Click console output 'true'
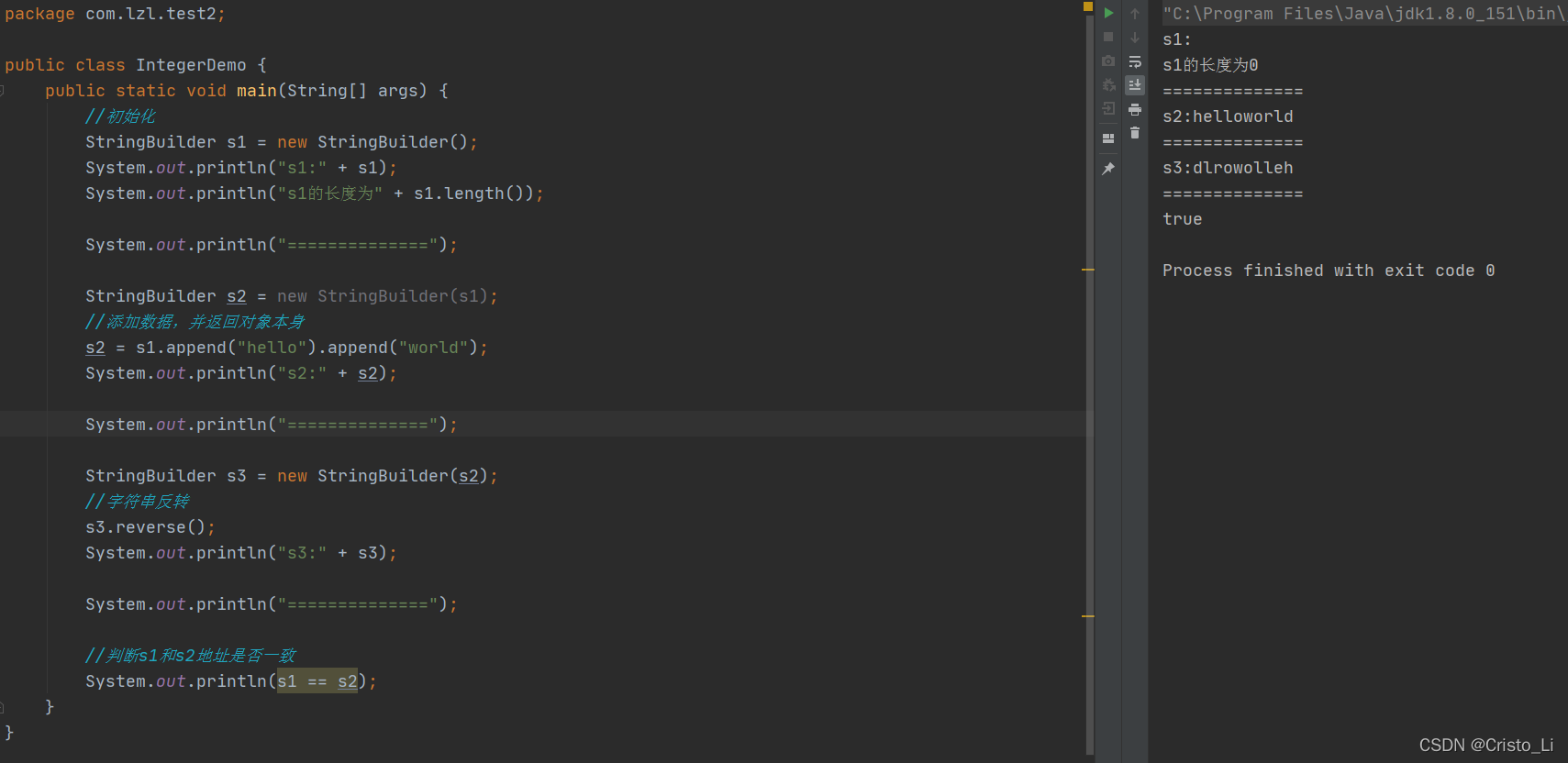The image size is (1568, 763). [1183, 219]
